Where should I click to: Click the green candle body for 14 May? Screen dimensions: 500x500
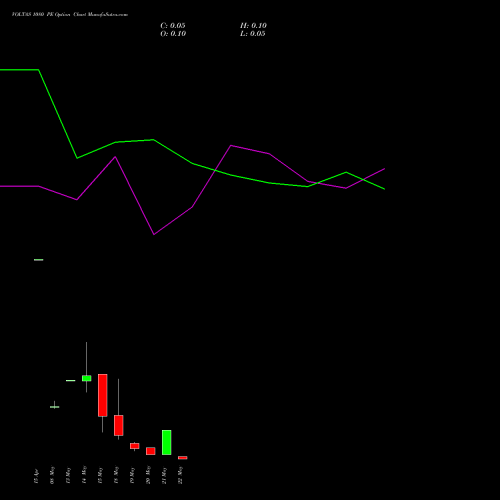pyautogui.click(x=87, y=378)
